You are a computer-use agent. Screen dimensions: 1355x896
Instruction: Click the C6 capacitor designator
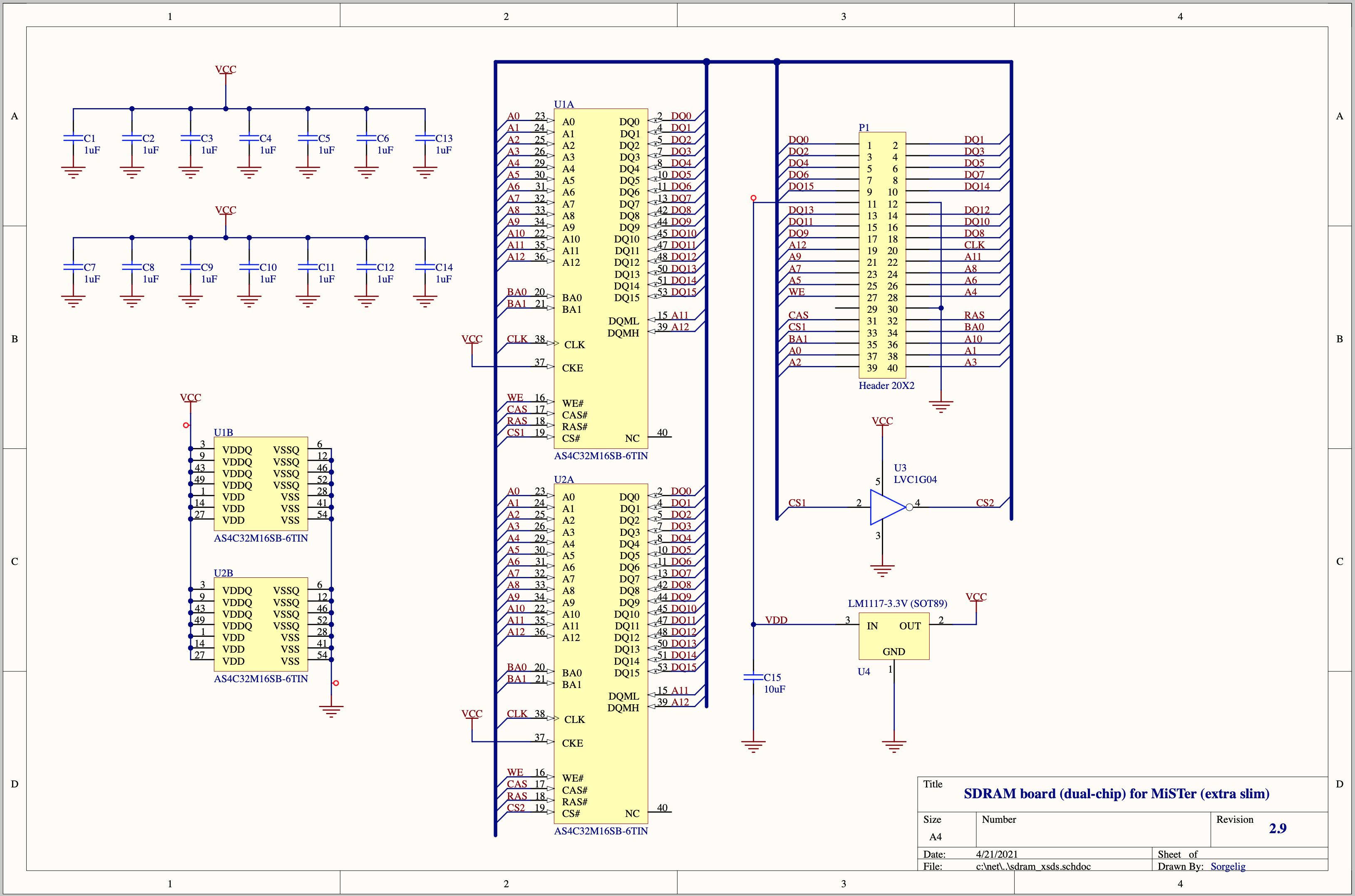(x=382, y=138)
